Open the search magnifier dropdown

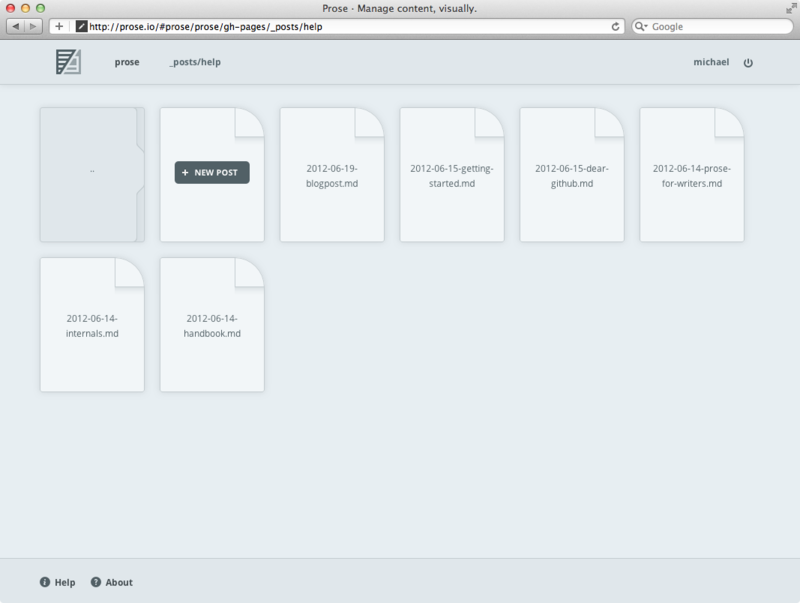pyautogui.click(x=641, y=27)
